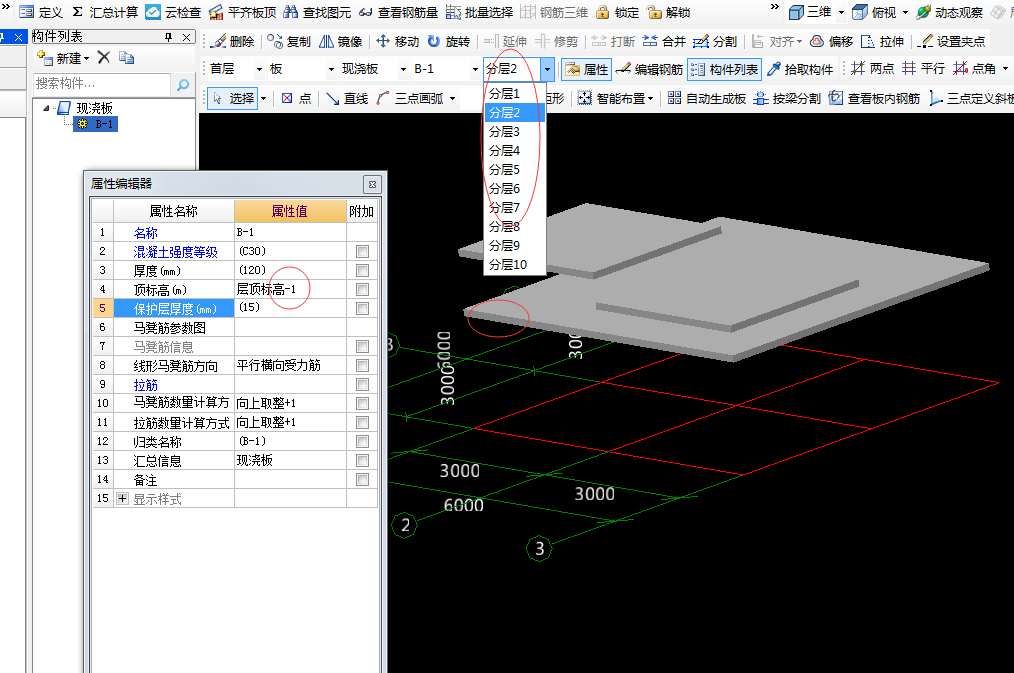Click the 合并 merge tool

(x=663, y=41)
